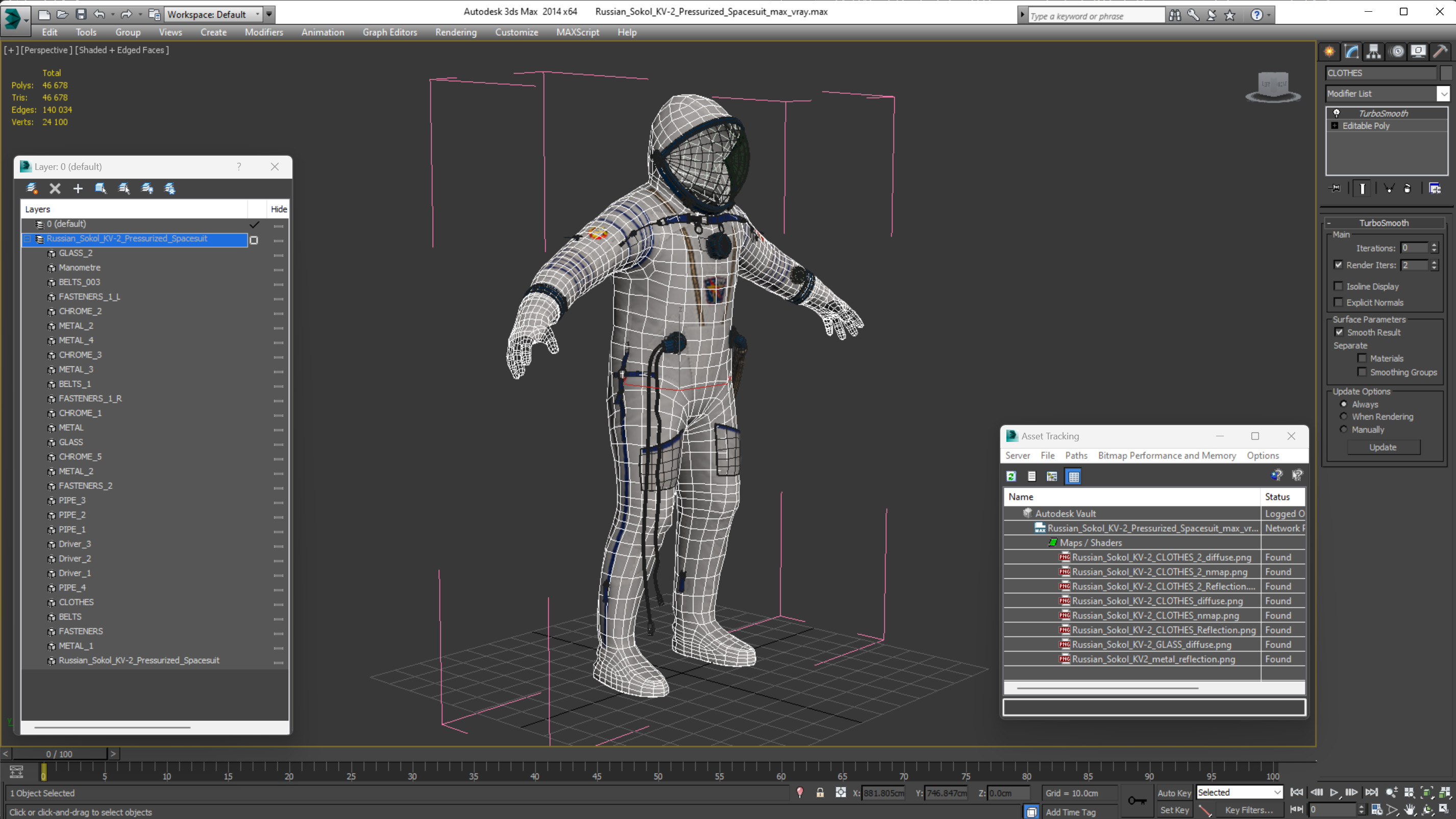Image resolution: width=1456 pixels, height=819 pixels.
Task: Open the Help icon dropdown arrow
Action: point(1270,15)
